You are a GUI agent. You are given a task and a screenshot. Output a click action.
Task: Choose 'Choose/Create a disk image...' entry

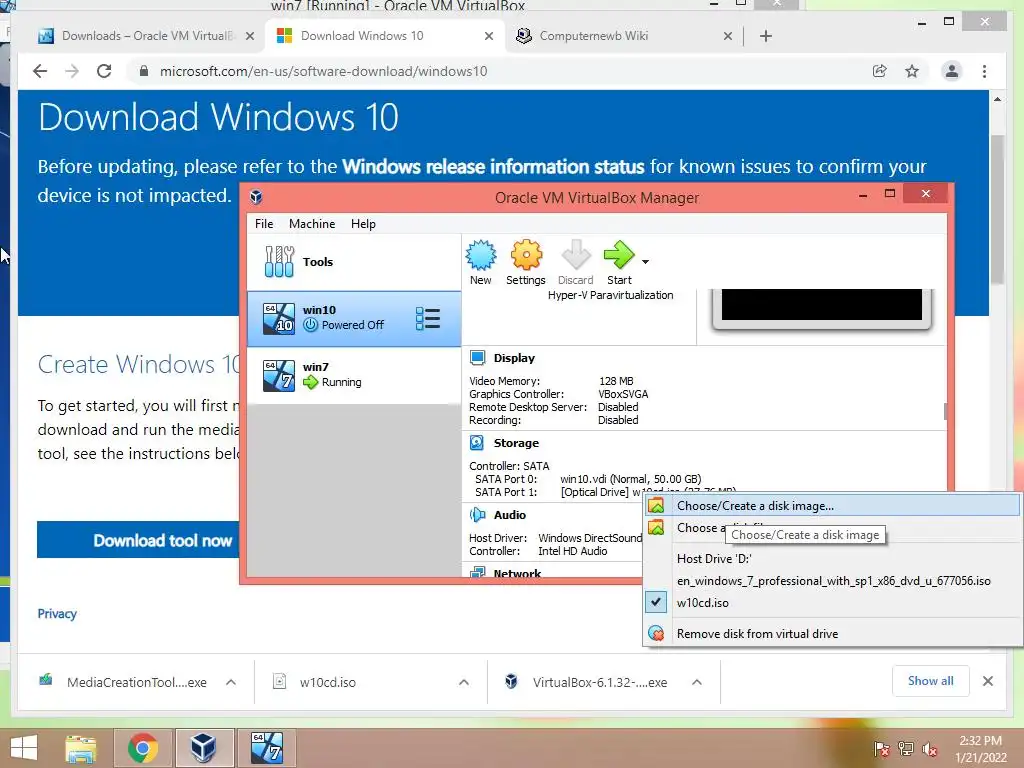click(x=832, y=505)
